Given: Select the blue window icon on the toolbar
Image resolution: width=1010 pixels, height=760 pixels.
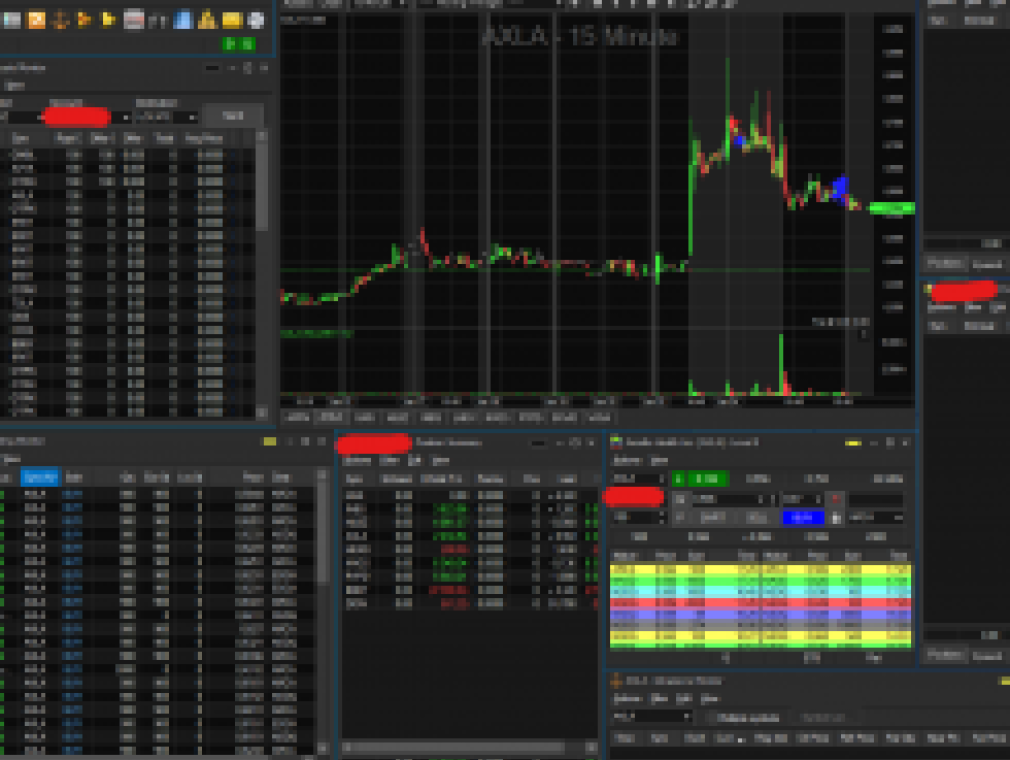Looking at the screenshot, I should [x=183, y=19].
